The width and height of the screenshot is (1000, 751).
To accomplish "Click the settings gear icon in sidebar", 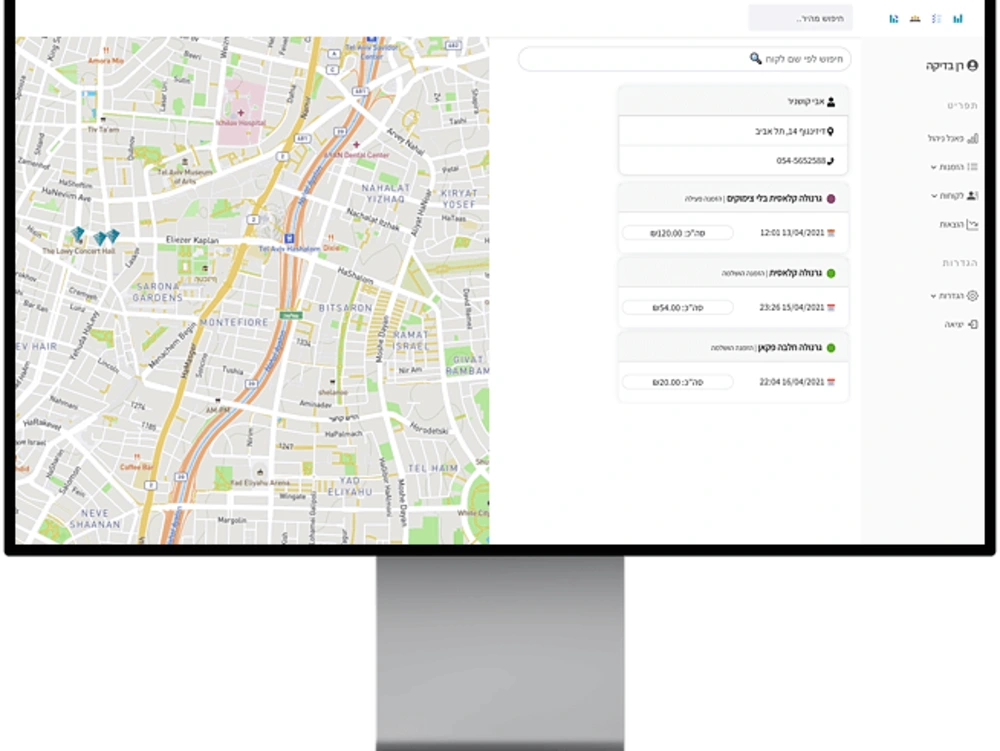I will (x=973, y=296).
